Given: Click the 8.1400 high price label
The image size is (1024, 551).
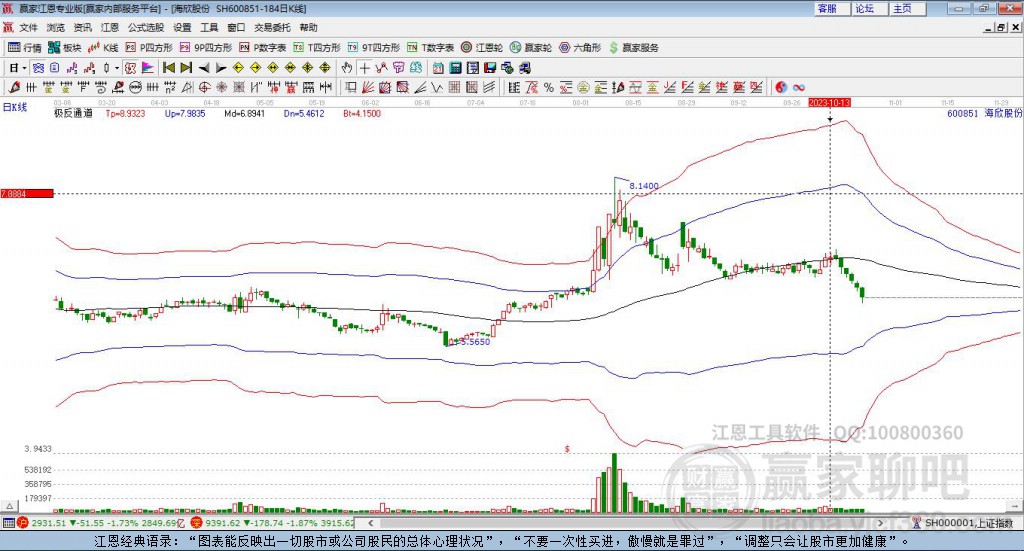Looking at the screenshot, I should tap(644, 186).
